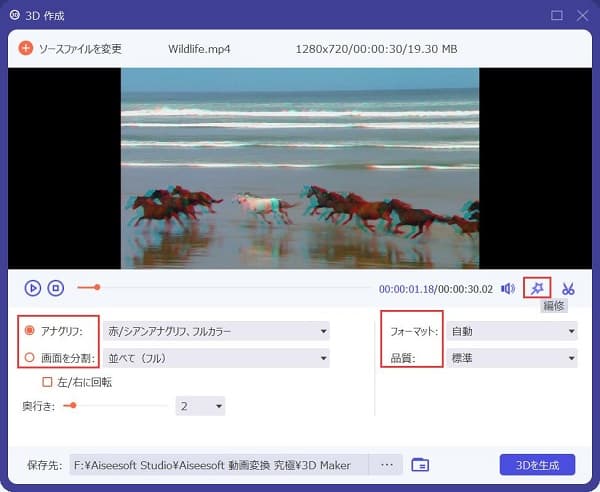Click the video preview of running horses

300,168
